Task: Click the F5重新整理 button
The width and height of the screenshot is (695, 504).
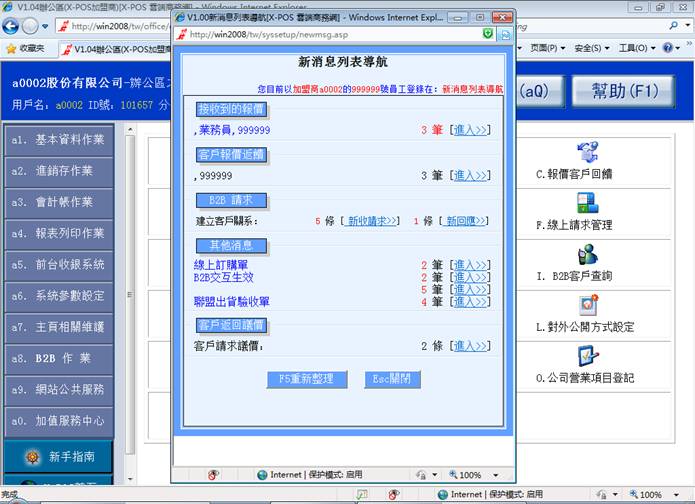Action: (304, 379)
